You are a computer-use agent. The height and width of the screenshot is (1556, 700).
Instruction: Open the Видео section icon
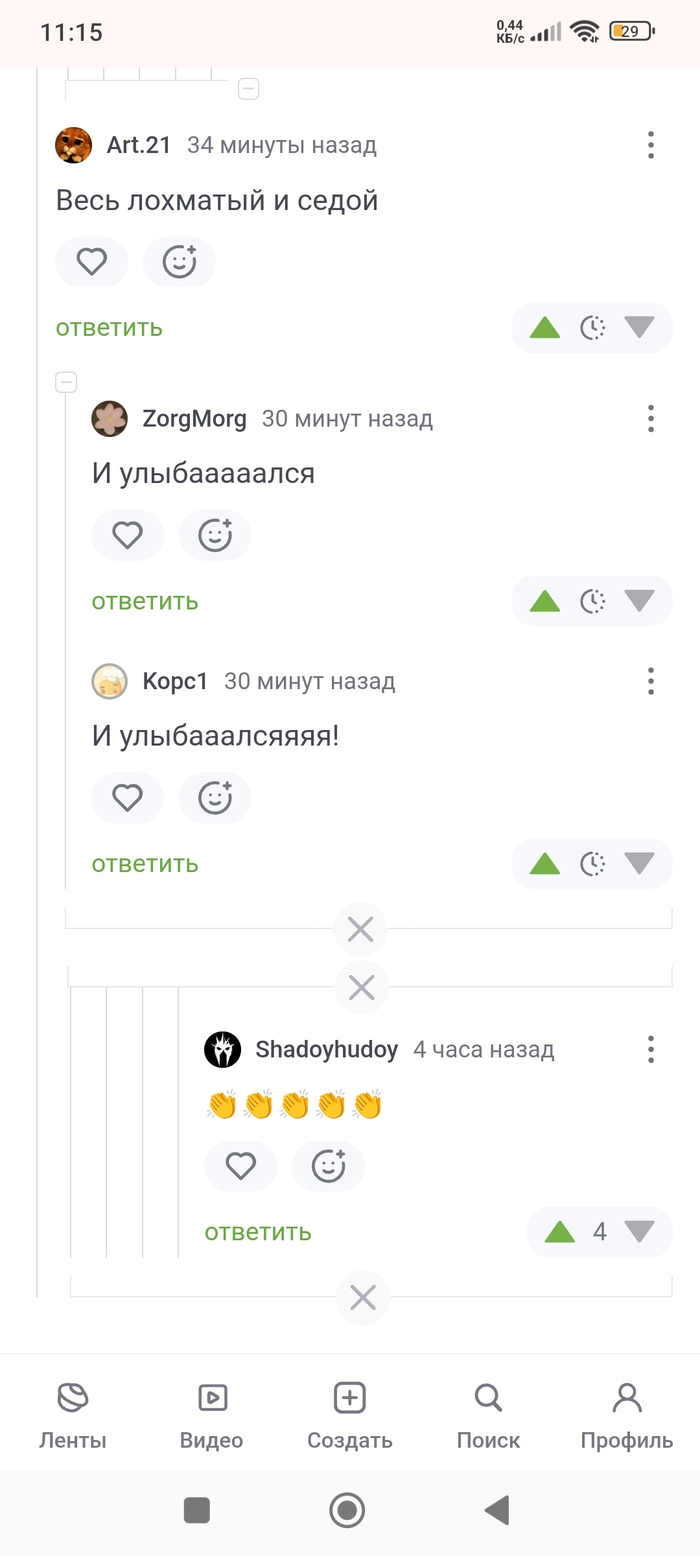coord(212,1398)
